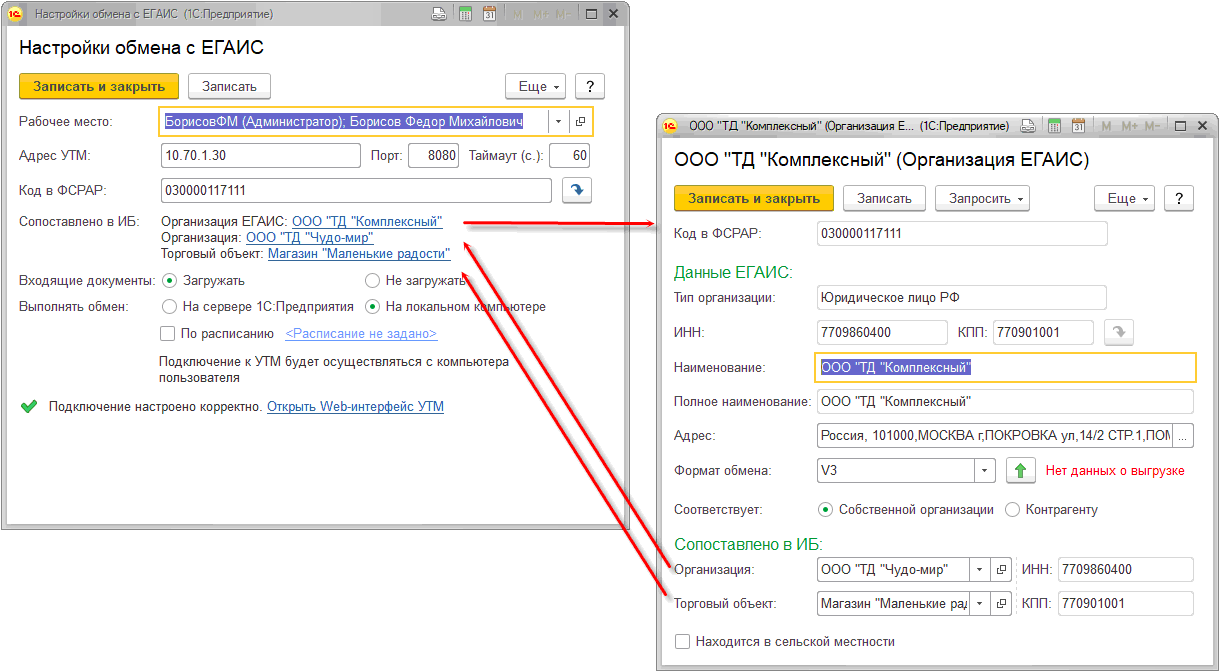This screenshot has height=671, width=1220.
Task: Open calendar icon in Настройки обмена title bar
Action: (x=490, y=15)
